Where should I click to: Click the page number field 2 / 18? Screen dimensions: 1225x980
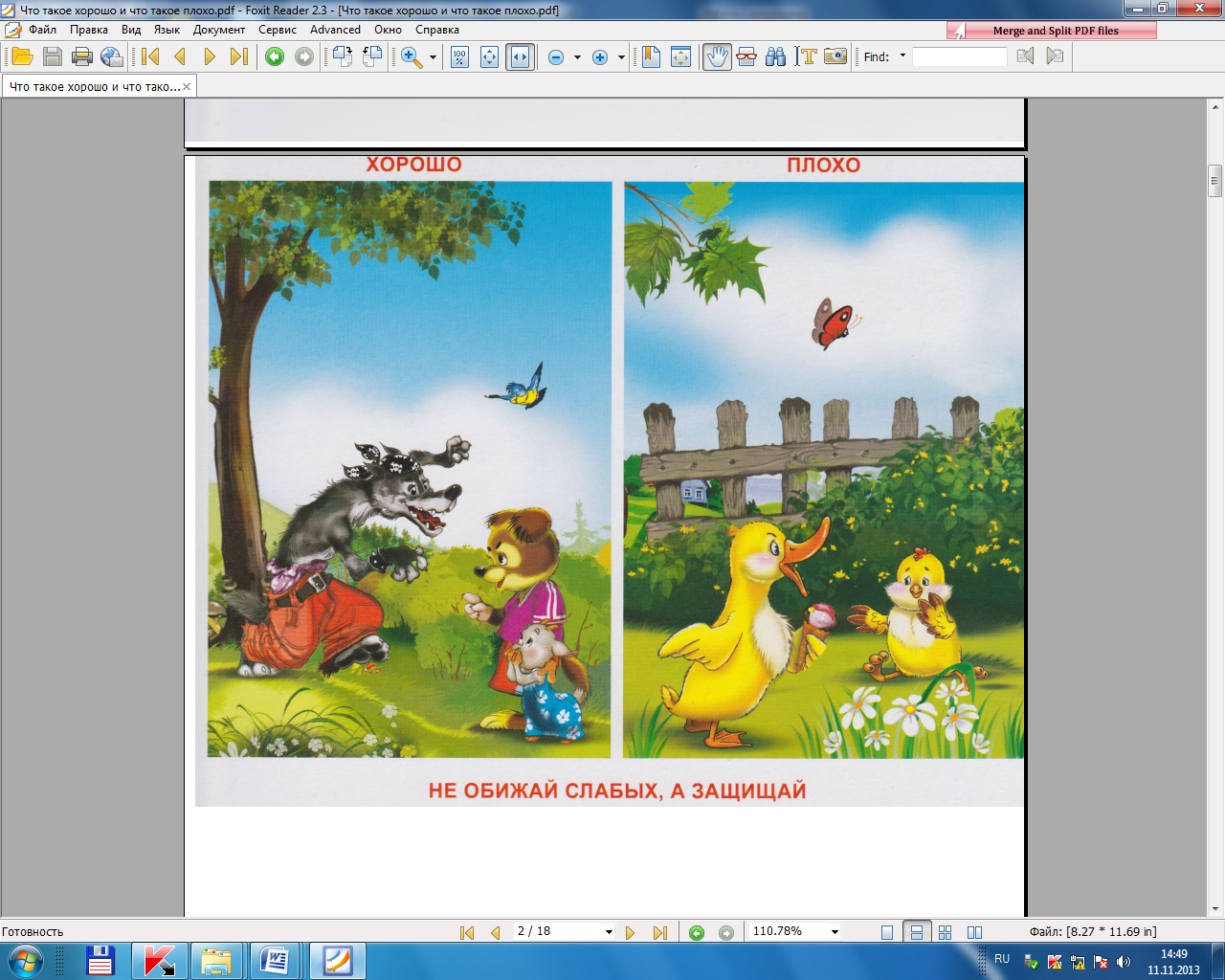point(558,931)
